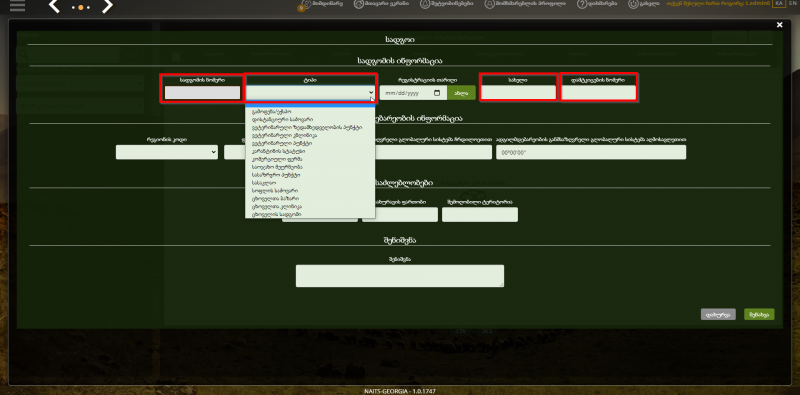Click the grey close (დახურვა) button

pos(718,314)
